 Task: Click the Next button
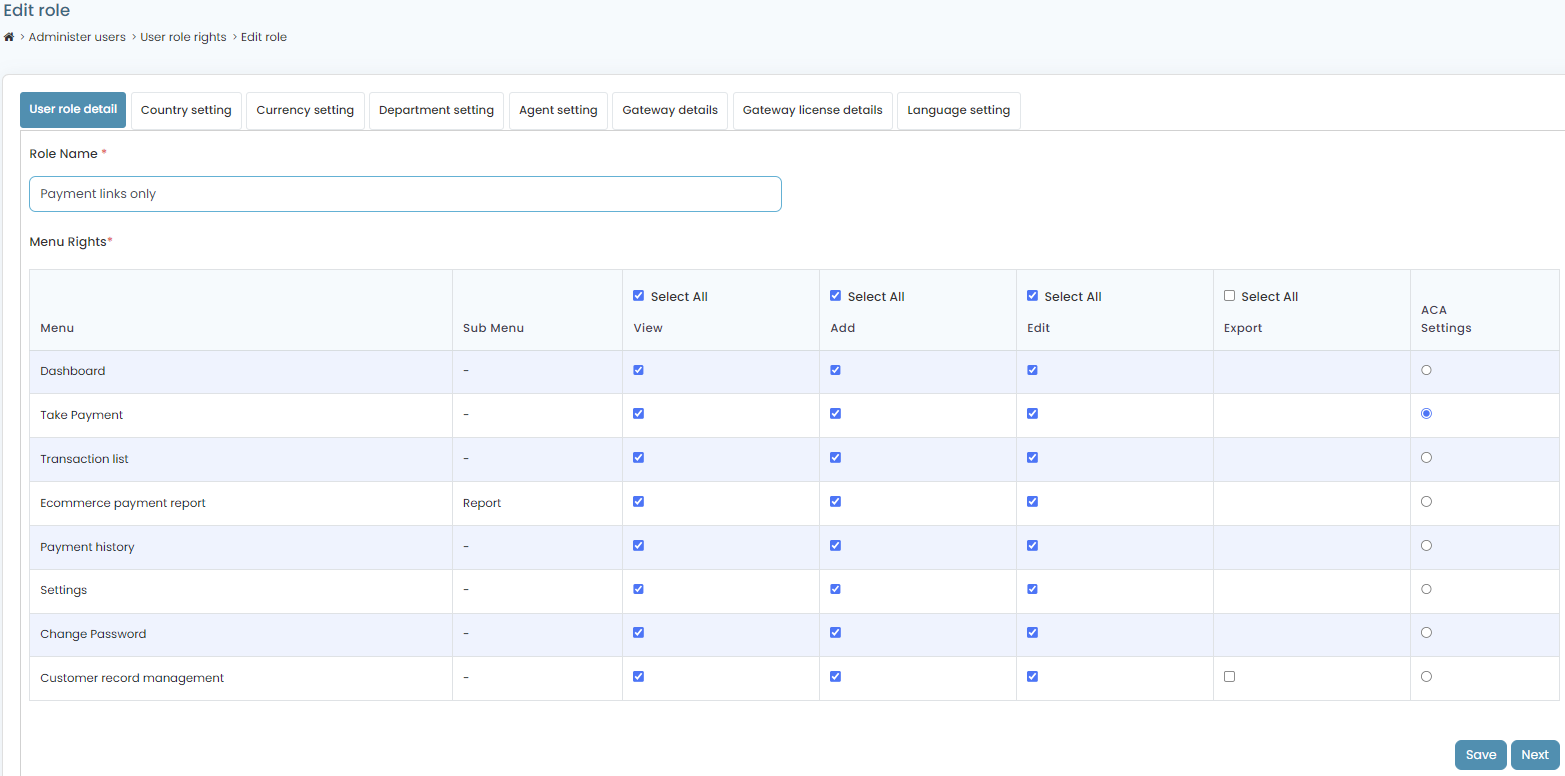(1534, 754)
